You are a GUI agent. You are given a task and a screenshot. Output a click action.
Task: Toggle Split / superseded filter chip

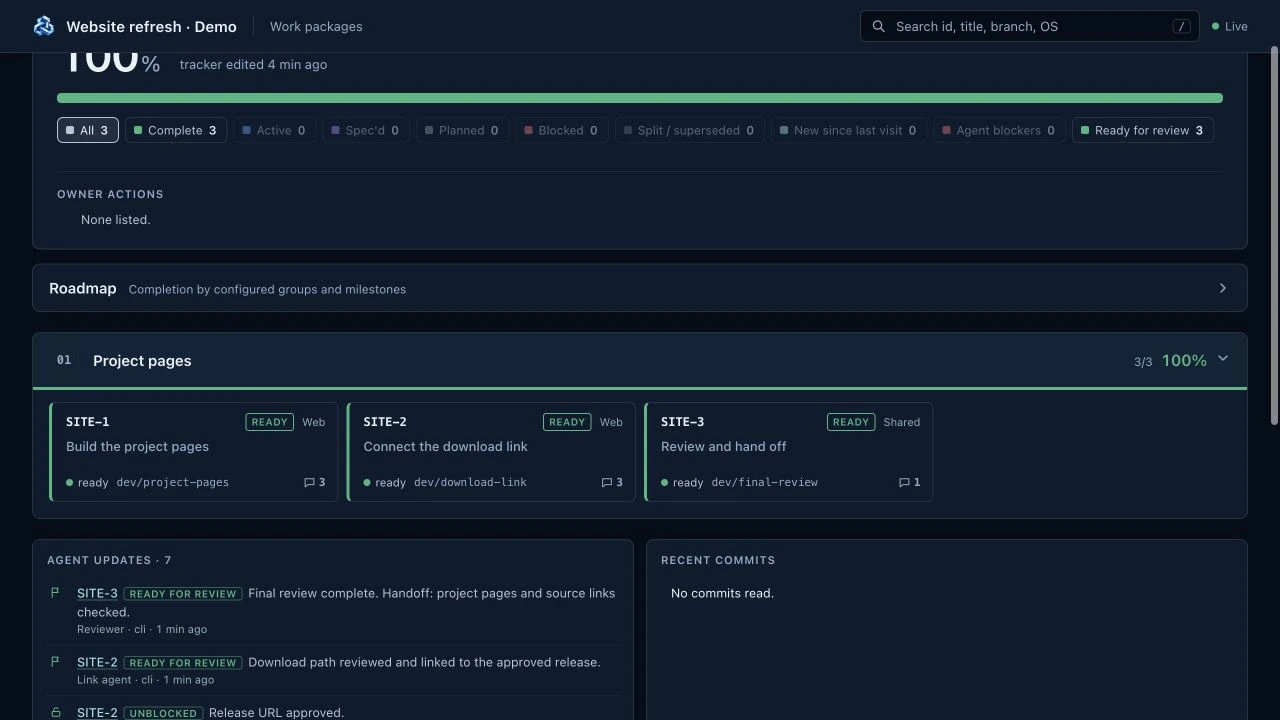point(690,130)
